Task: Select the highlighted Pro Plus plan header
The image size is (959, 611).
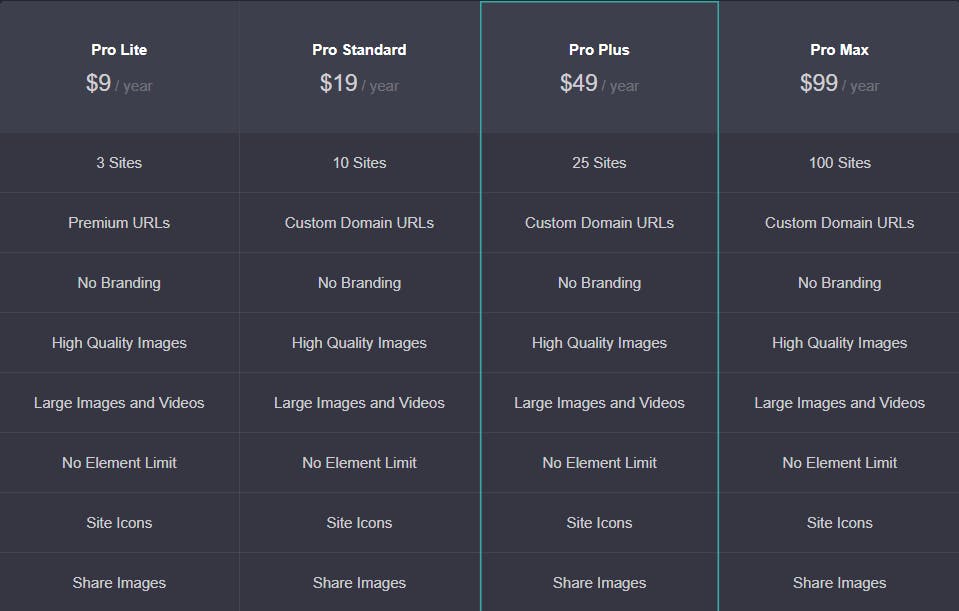Action: click(x=599, y=50)
